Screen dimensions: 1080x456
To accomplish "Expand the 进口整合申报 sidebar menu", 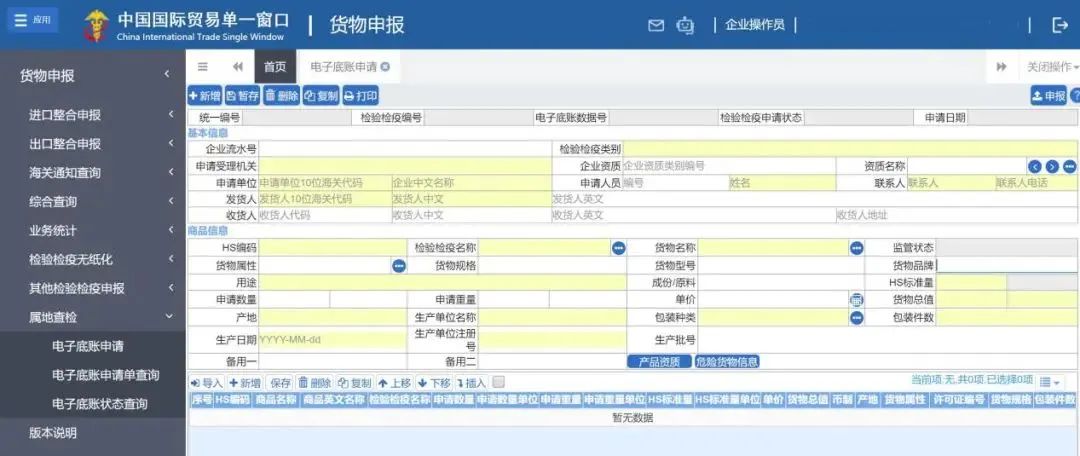I will 93,115.
